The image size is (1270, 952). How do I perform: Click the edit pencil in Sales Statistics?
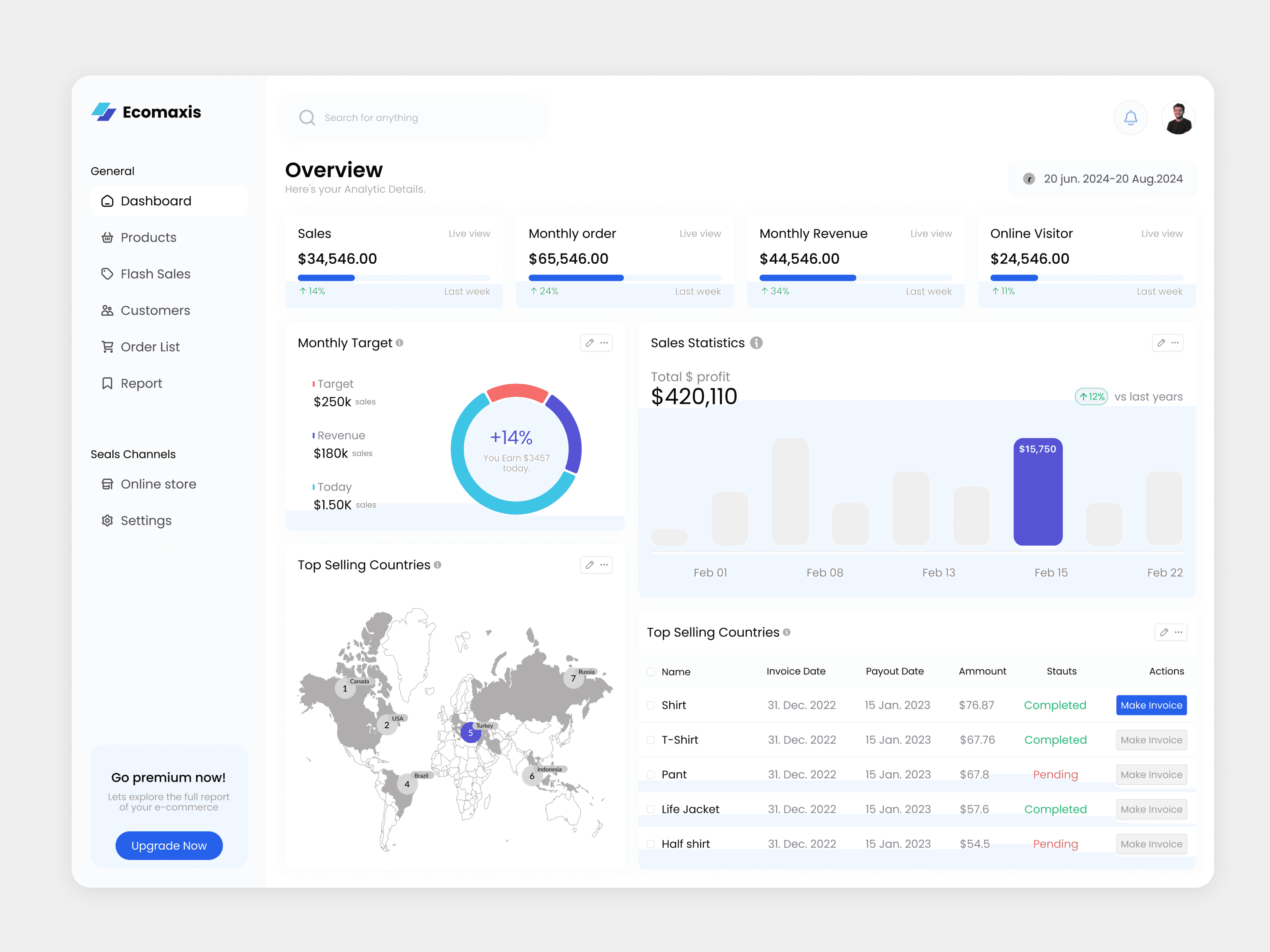click(x=1161, y=343)
